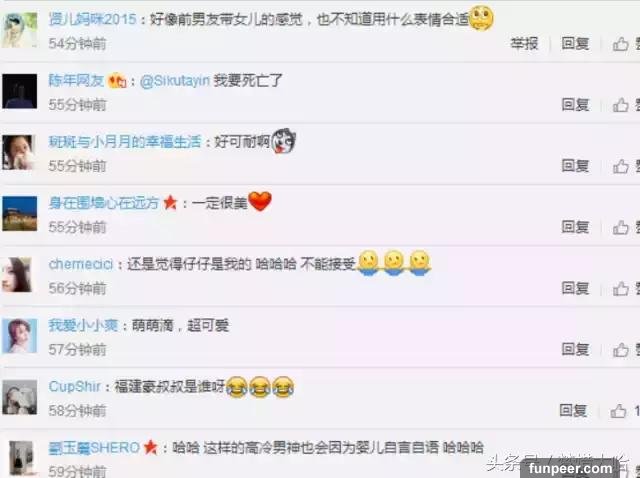Image resolution: width=640 pixels, height=478 pixels.
Task: Like CupShir's comment
Action: pos(618,411)
